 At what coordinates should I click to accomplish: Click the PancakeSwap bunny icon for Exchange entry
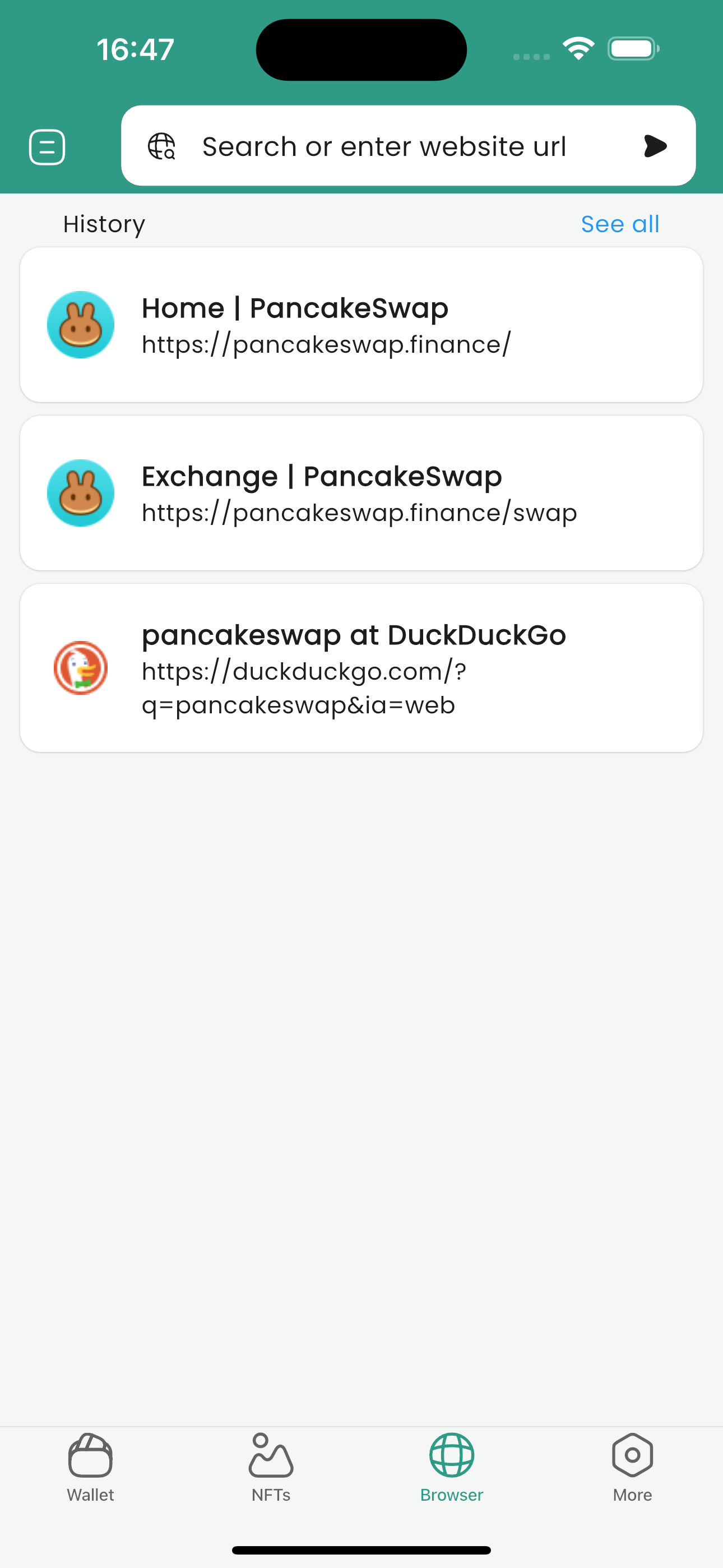tap(81, 492)
